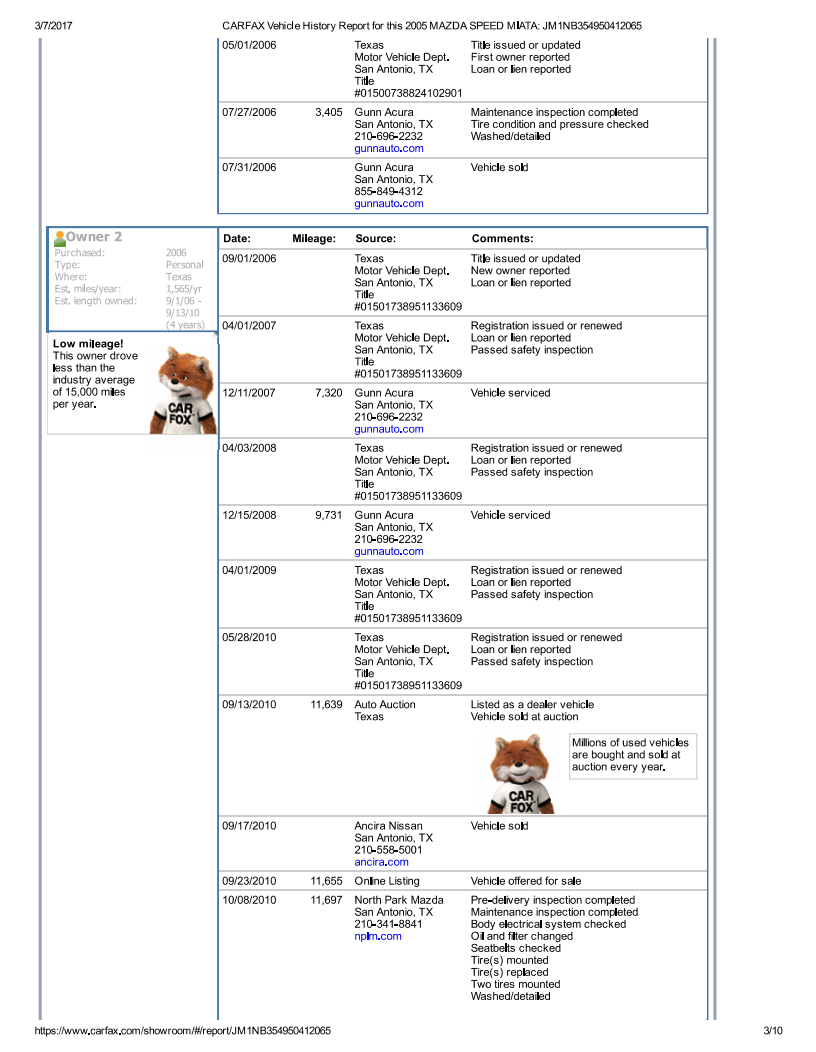The width and height of the screenshot is (816, 1052).
Task: Click 'Purchased:' label in Owner 2 panel
Action: point(79,252)
